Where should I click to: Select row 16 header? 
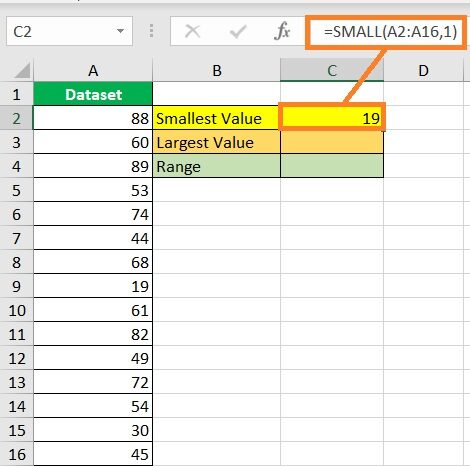pyautogui.click(x=16, y=454)
